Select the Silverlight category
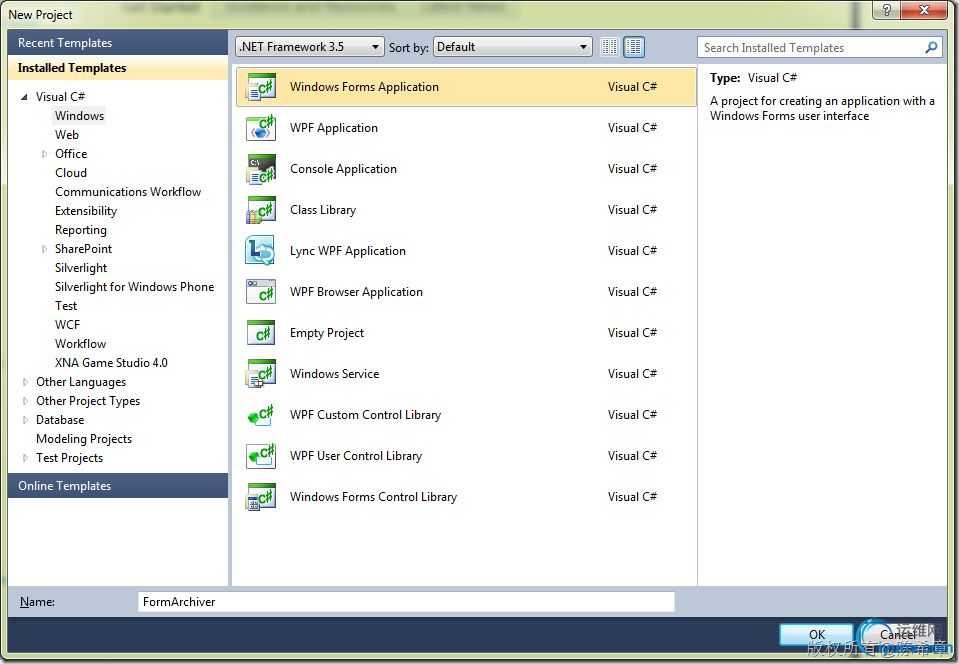 [81, 268]
